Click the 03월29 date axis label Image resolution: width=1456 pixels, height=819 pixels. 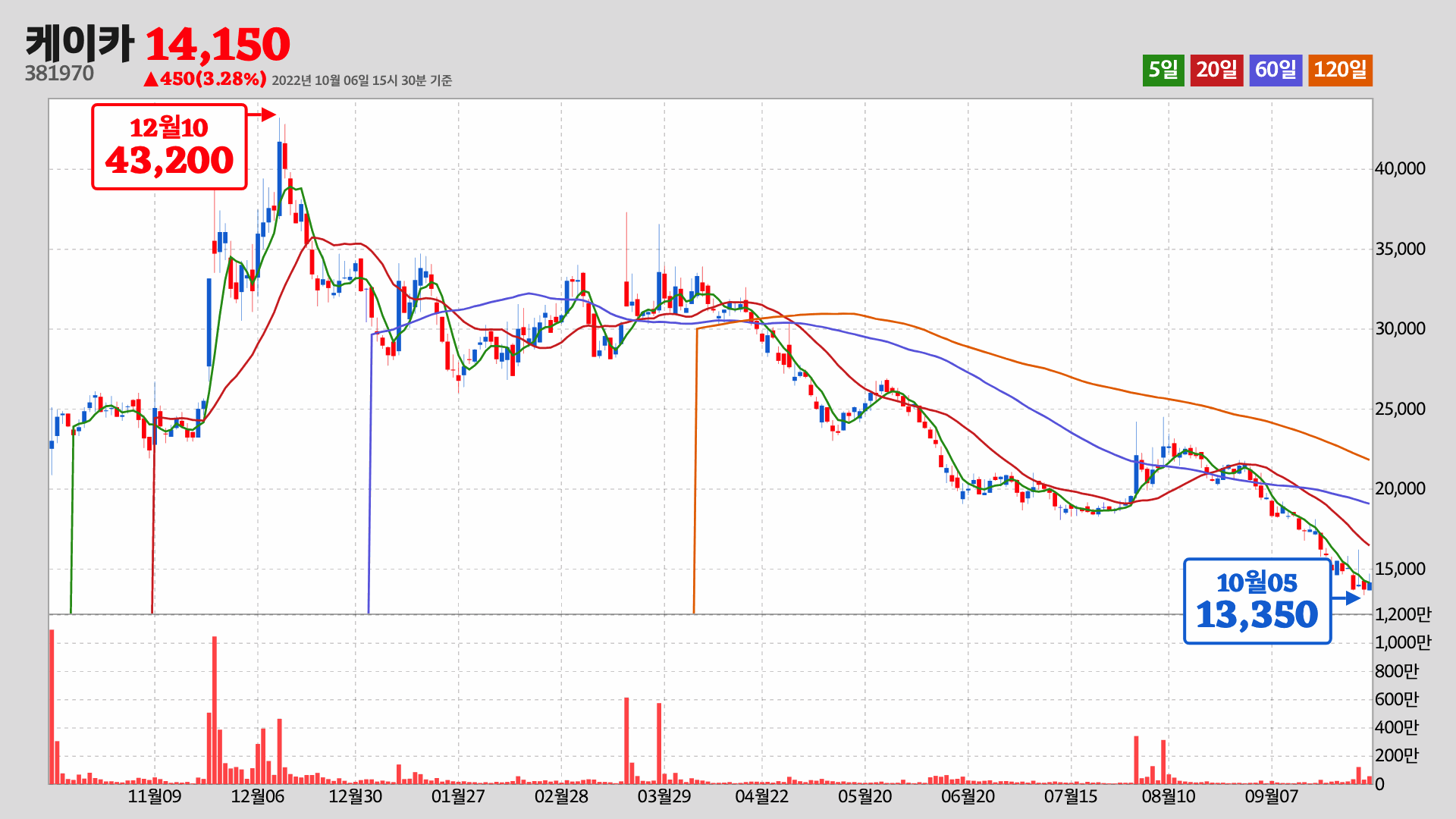coord(664,796)
